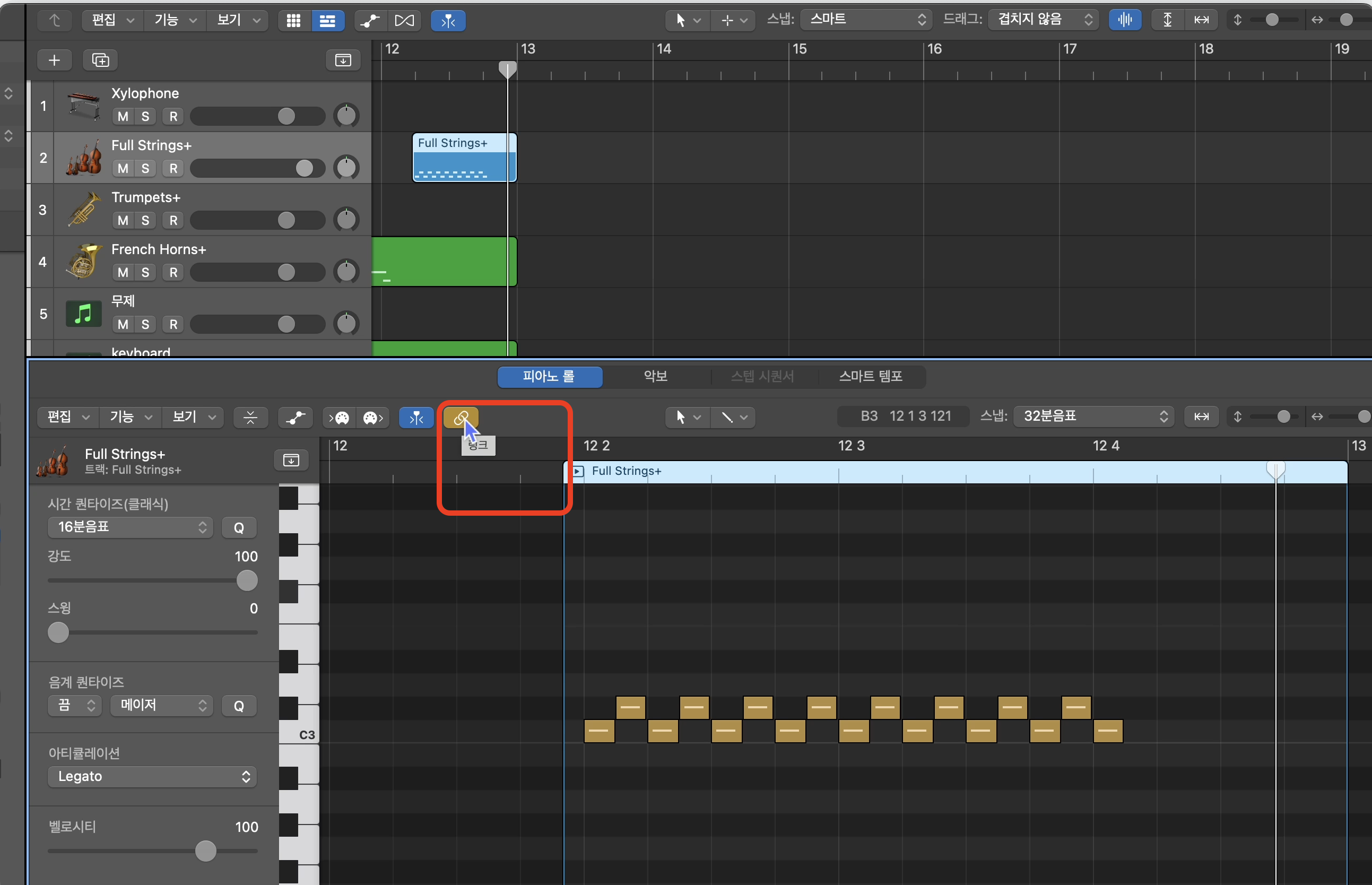Click the duplicate track icon
The height and width of the screenshot is (885, 1372).
click(x=100, y=60)
